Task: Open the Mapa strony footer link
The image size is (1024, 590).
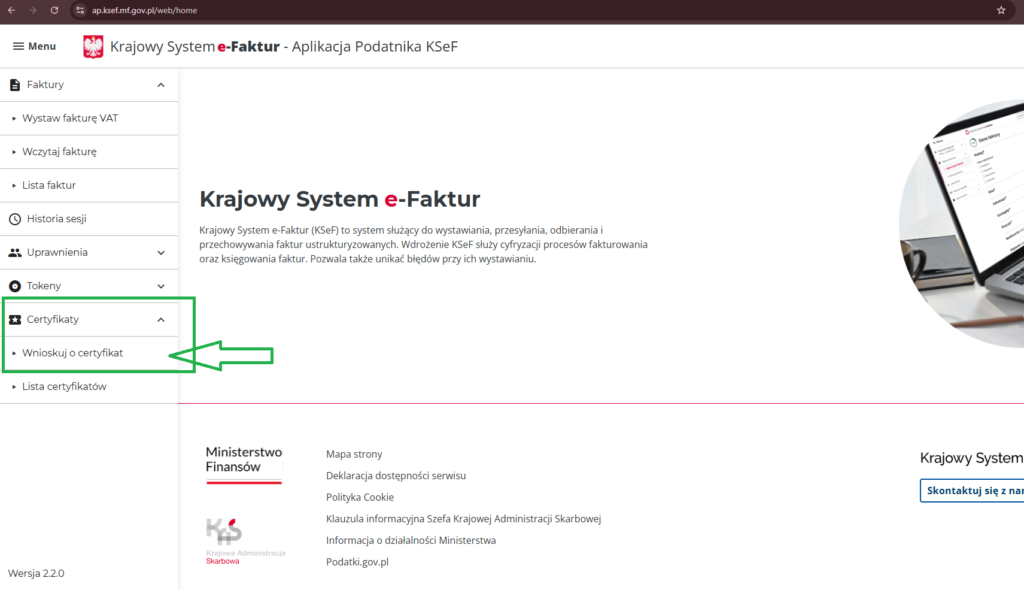Action: tap(354, 454)
